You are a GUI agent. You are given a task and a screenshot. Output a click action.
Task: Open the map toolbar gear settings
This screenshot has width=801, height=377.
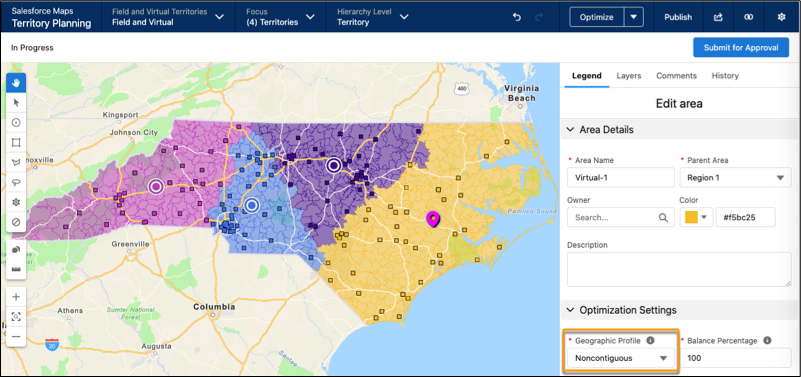[x=16, y=202]
